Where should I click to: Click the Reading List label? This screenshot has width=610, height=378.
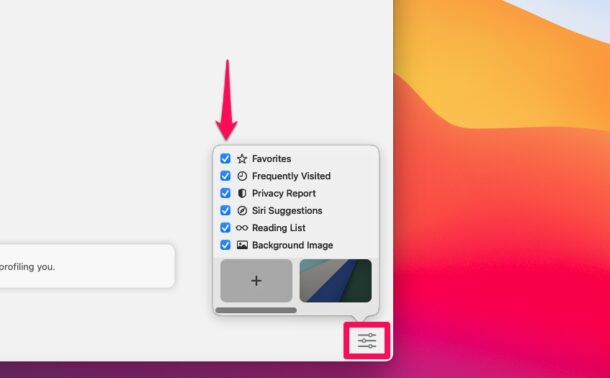pos(279,228)
